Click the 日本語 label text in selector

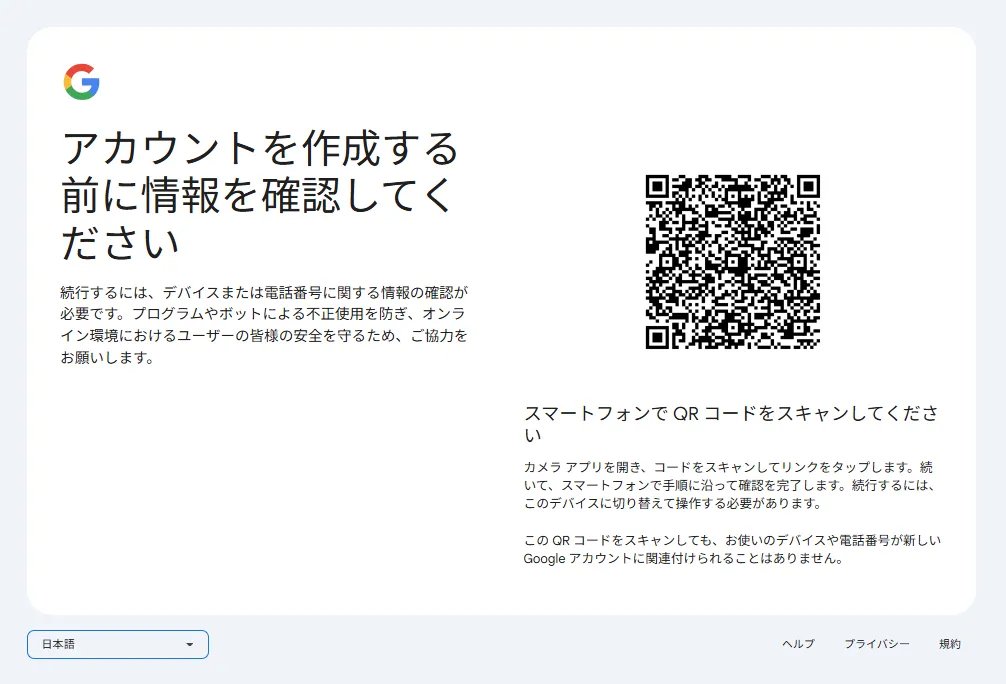click(58, 645)
